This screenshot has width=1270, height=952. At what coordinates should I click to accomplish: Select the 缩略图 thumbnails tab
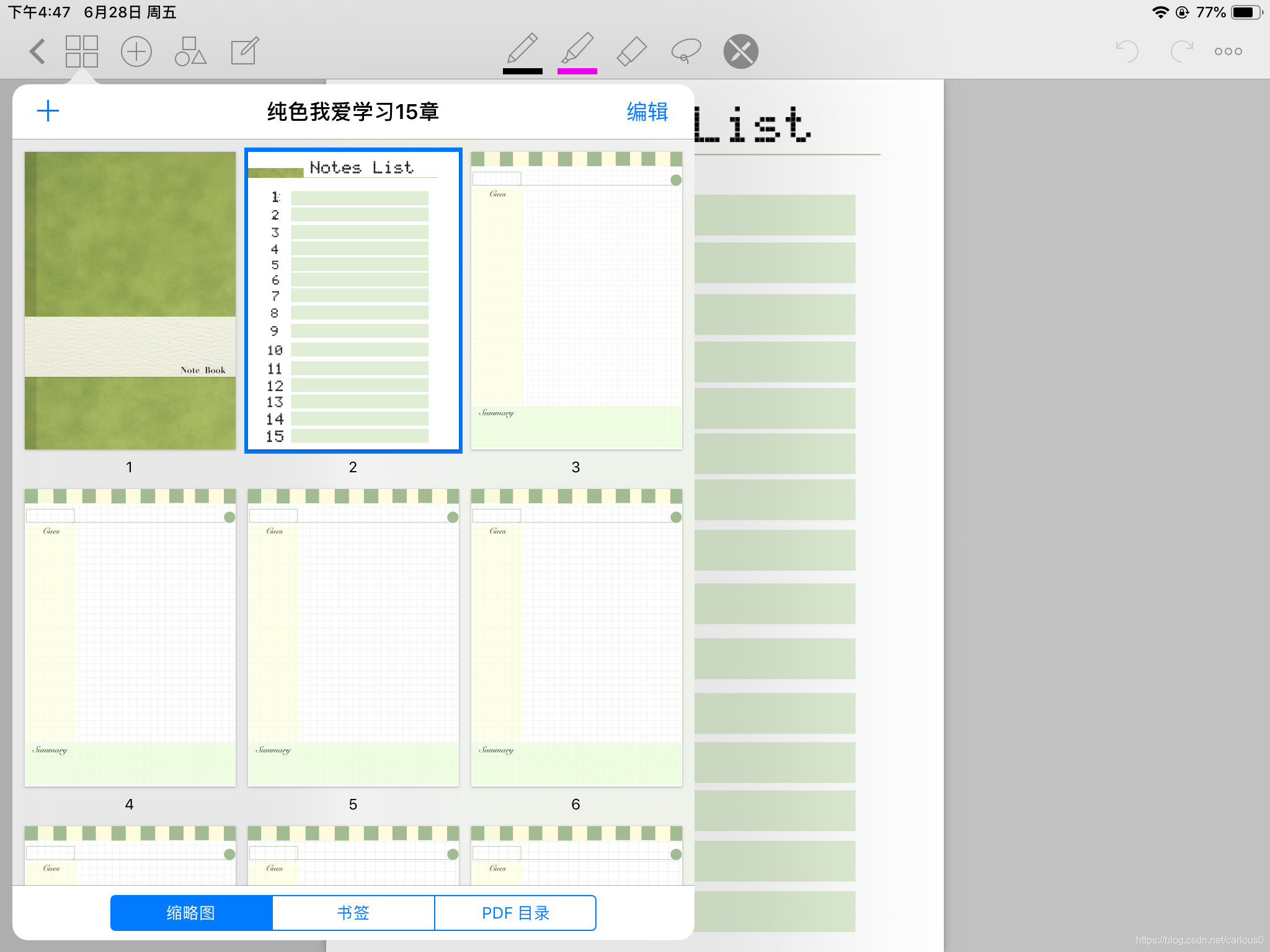(x=191, y=913)
